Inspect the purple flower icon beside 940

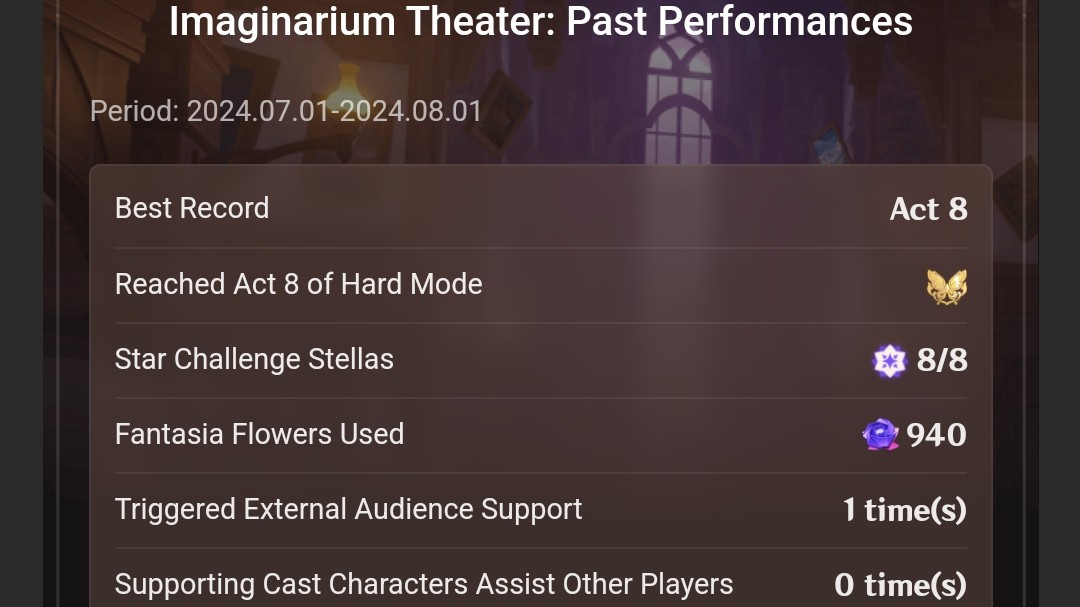point(882,435)
